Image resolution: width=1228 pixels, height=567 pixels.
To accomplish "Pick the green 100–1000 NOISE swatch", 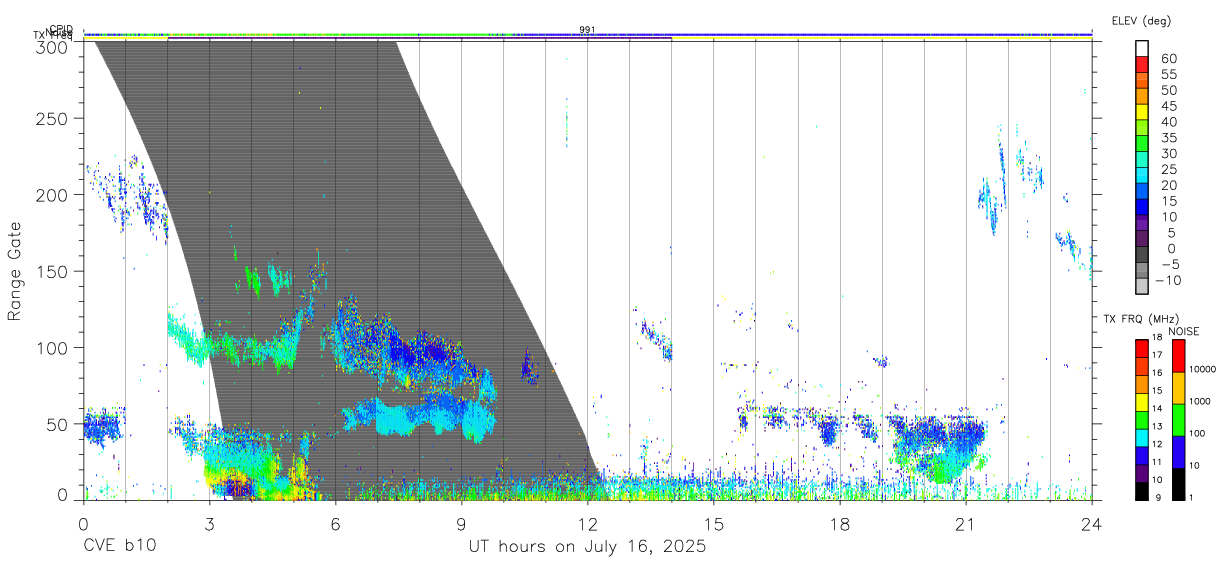I will click(x=1178, y=419).
